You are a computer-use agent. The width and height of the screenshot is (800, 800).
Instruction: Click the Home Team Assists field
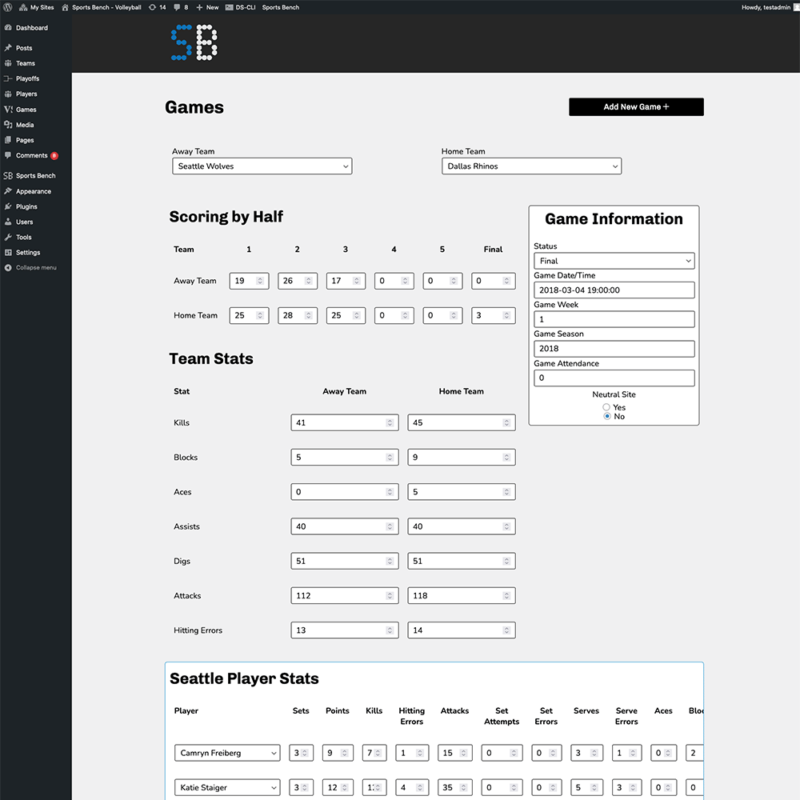tap(461, 527)
